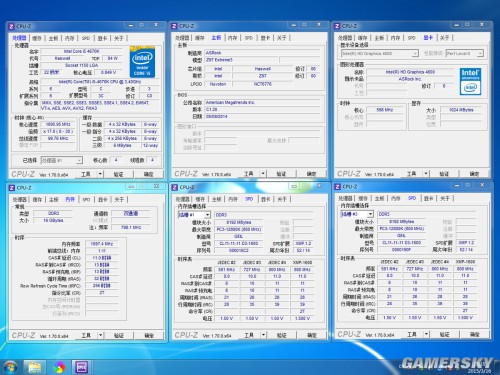500x375 pixels.
Task: Click the Intel Core i5 logo badge
Action: (142, 62)
